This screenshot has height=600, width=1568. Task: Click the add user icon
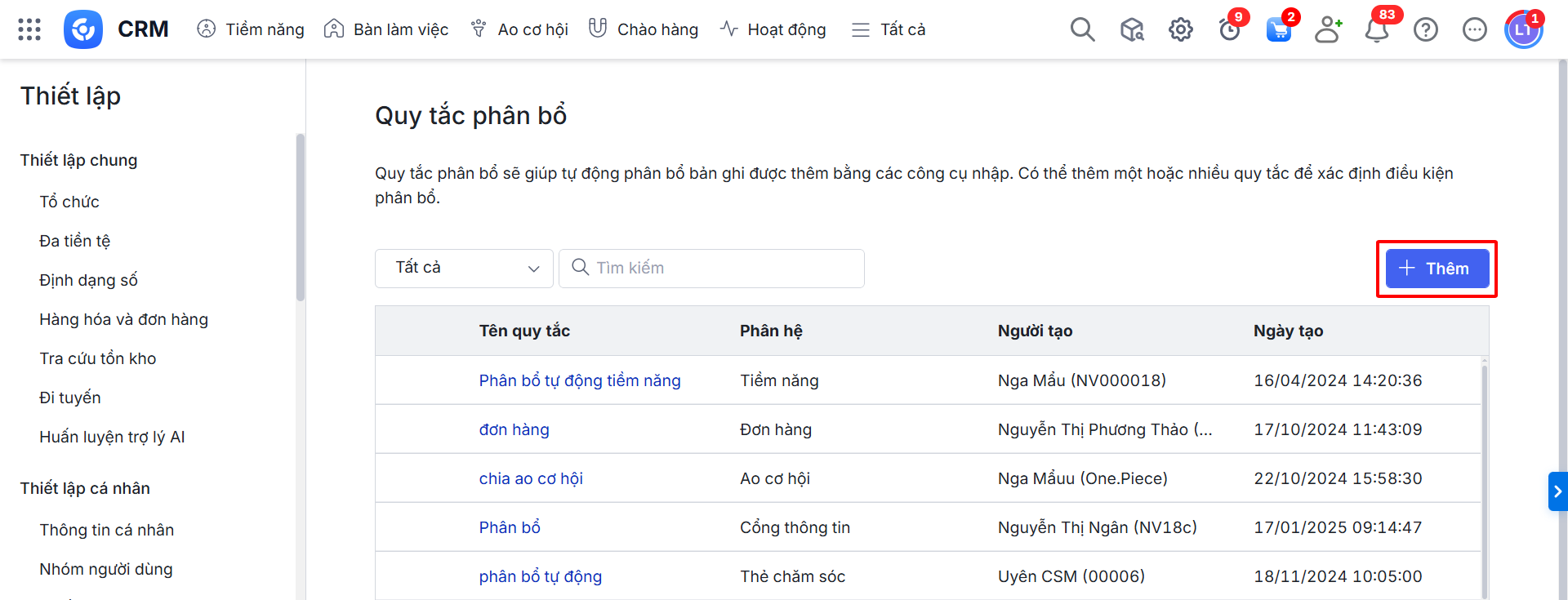pos(1328,30)
